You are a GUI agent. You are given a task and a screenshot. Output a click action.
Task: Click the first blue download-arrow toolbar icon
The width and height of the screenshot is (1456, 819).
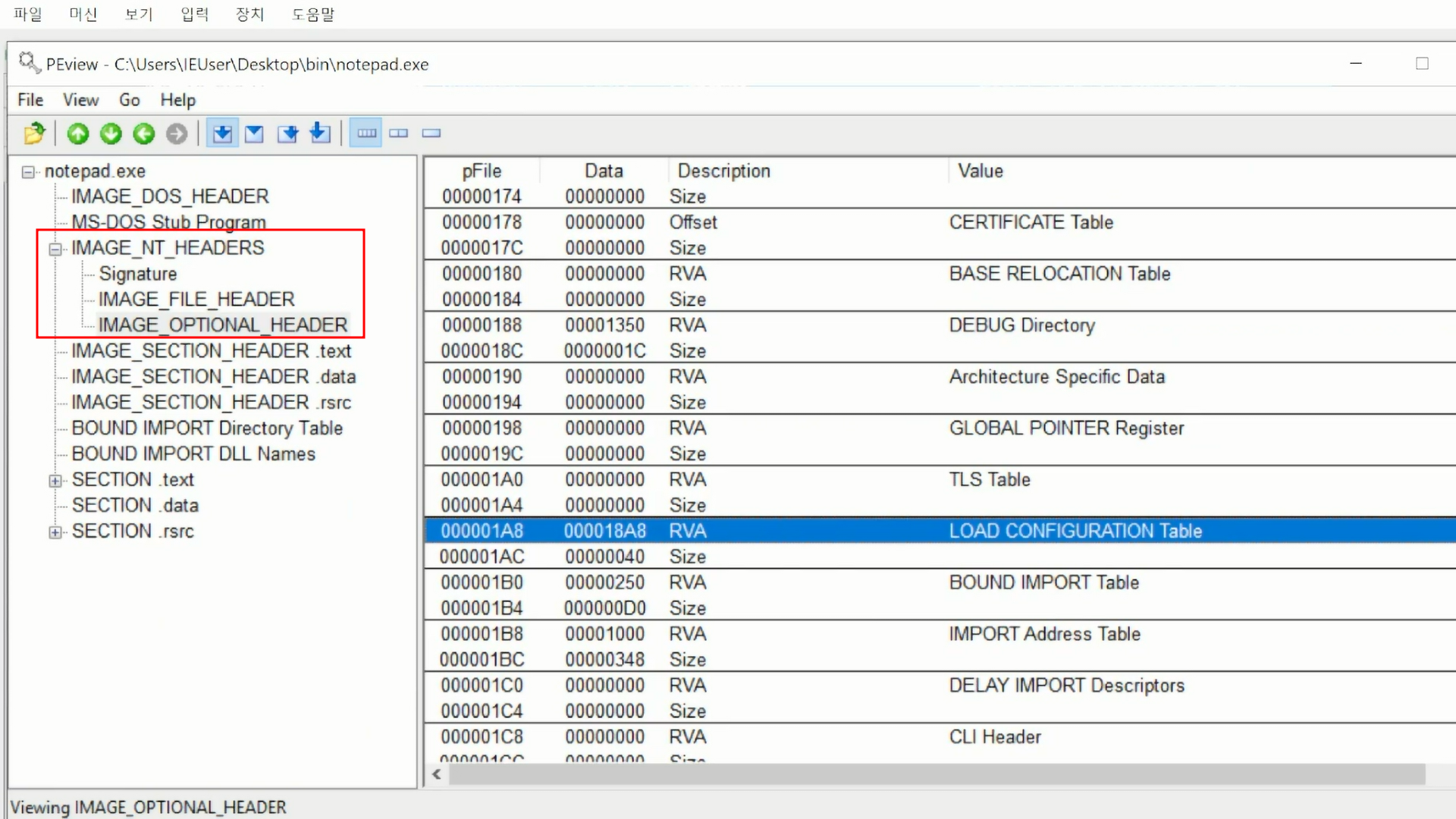point(222,133)
